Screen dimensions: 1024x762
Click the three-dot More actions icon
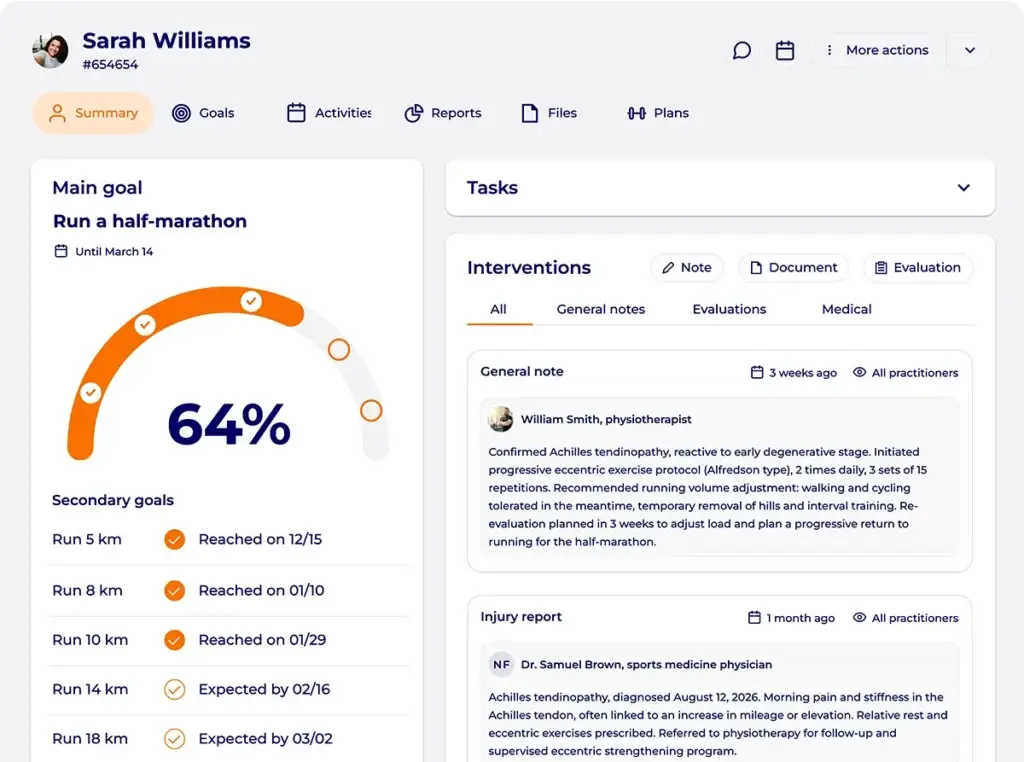(x=829, y=50)
